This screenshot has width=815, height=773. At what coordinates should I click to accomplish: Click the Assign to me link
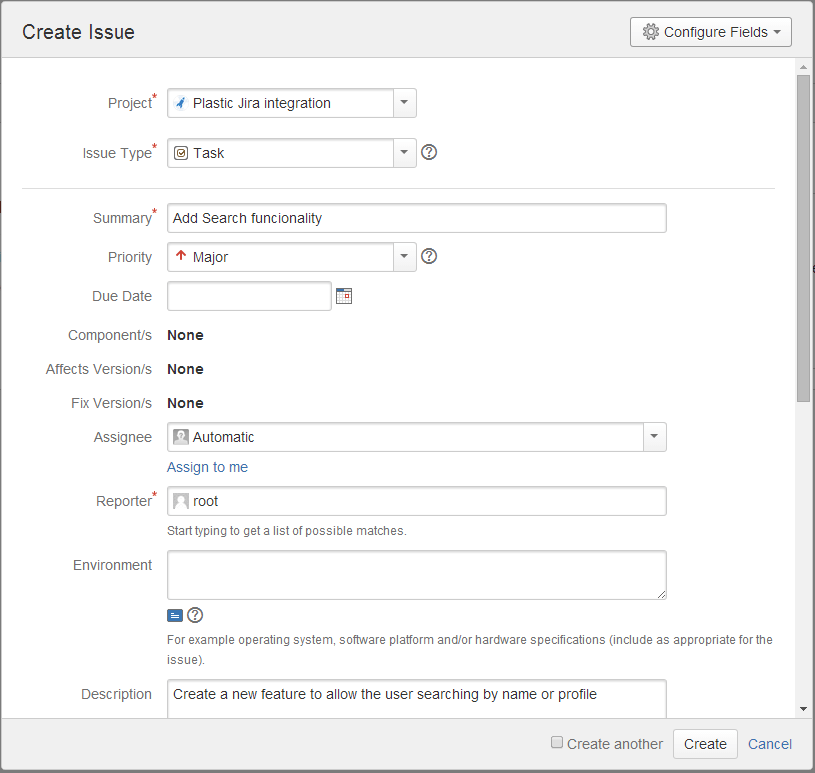(207, 467)
